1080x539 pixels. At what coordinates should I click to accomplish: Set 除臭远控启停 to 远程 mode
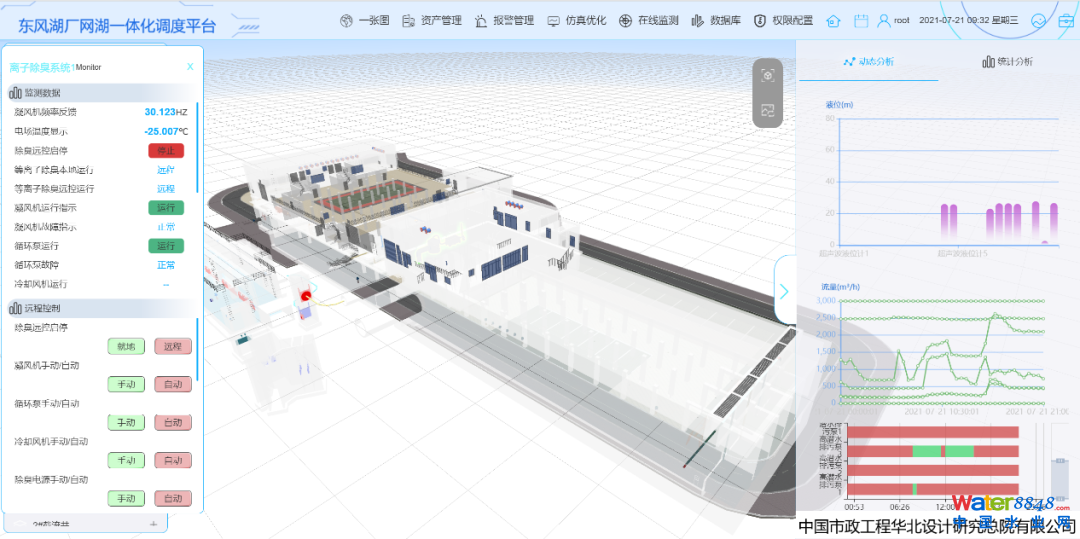pos(172,346)
